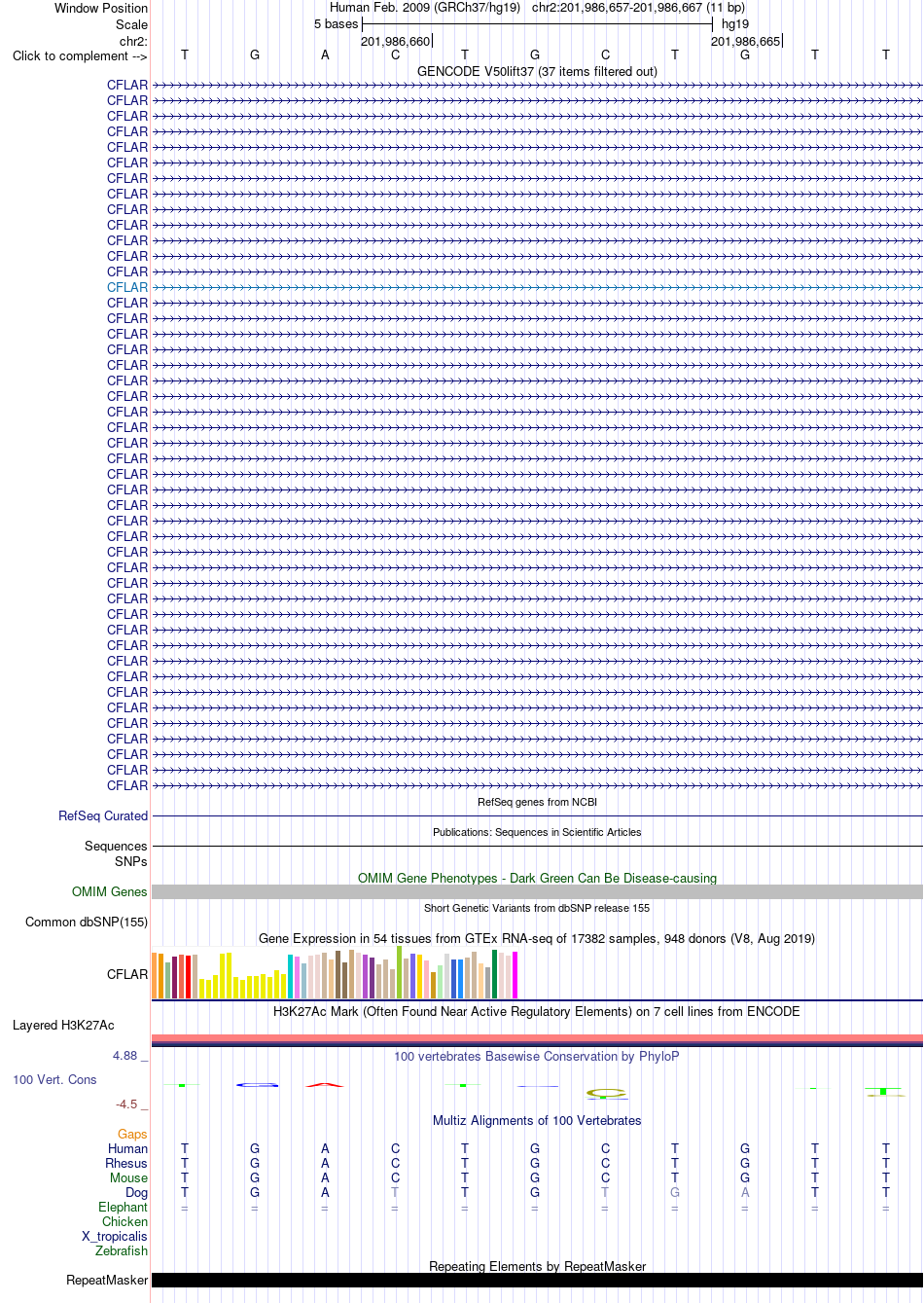
Task: Click the Common dbSNP(155) track label
Action: coord(87,922)
